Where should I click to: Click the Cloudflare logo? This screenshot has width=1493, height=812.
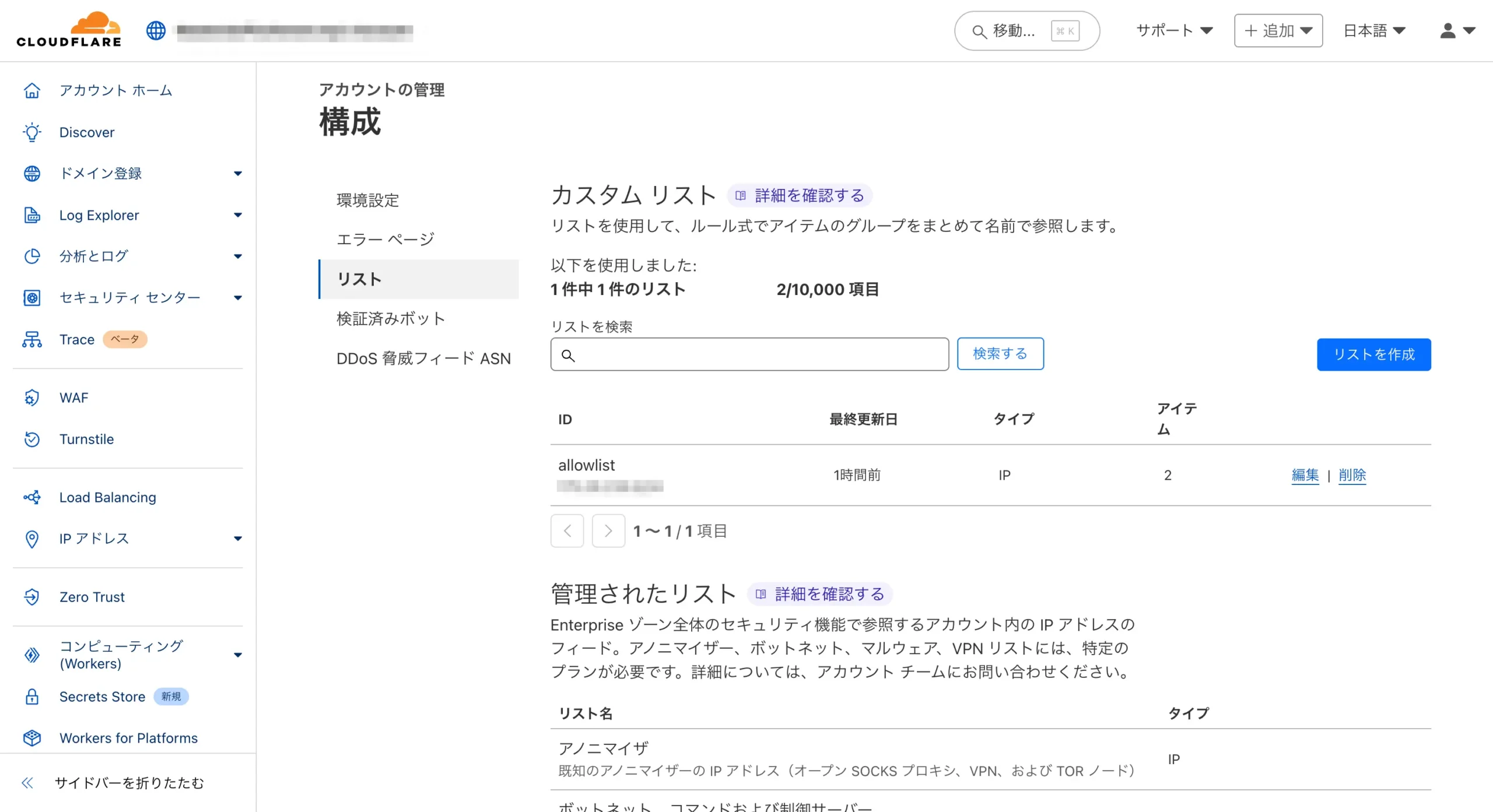point(69,30)
